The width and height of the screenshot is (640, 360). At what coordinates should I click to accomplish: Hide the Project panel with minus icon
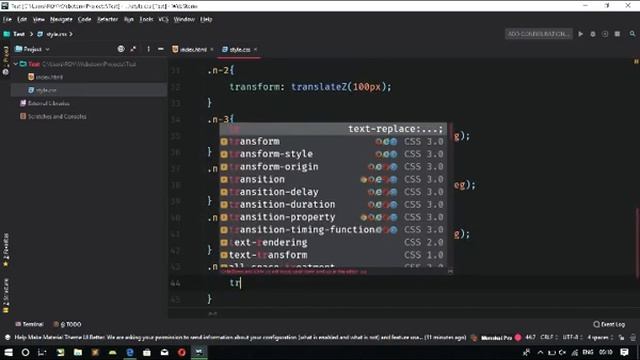coord(161,49)
